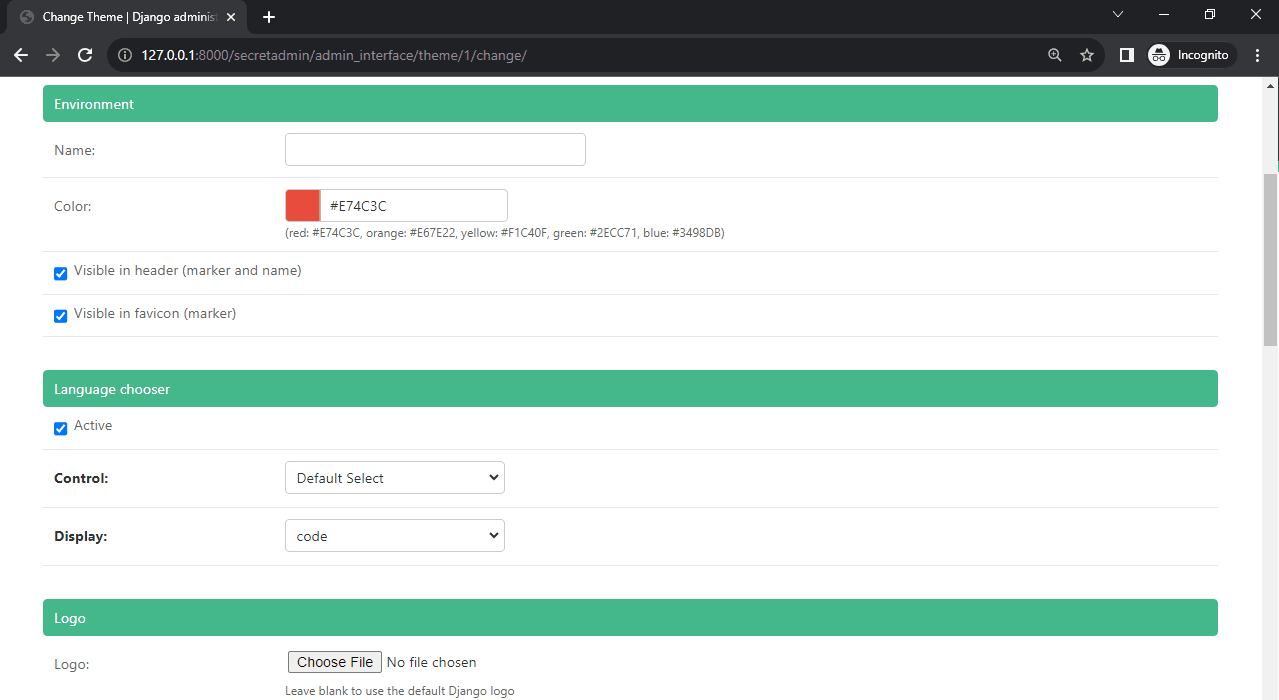This screenshot has height=700, width=1279.
Task: Click the Logo section header
Action: click(630, 618)
